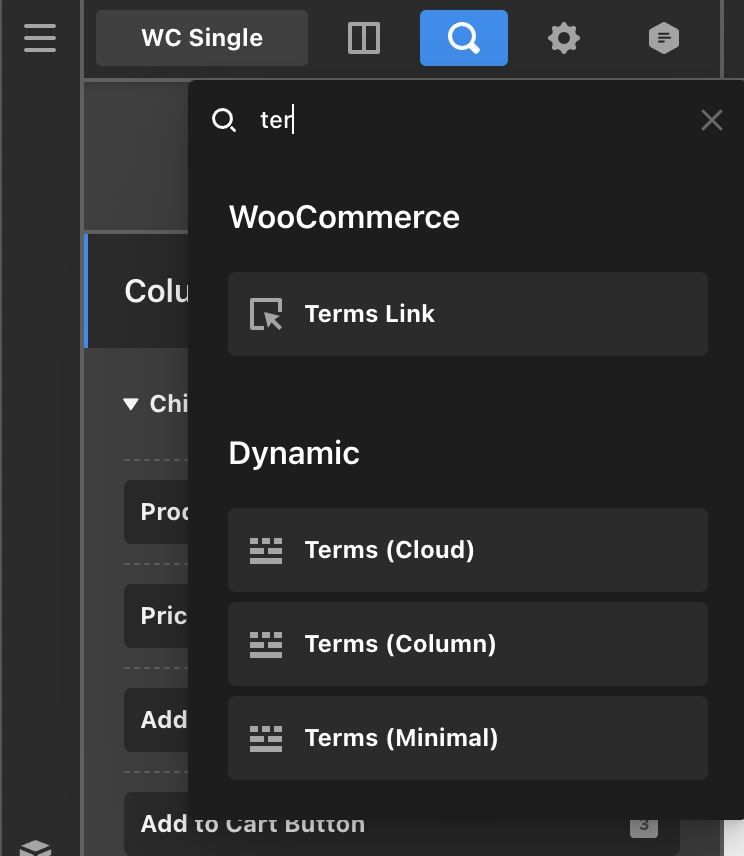Toggle the layout columns panel icon
Viewport: 744px width, 856px height.
click(364, 38)
